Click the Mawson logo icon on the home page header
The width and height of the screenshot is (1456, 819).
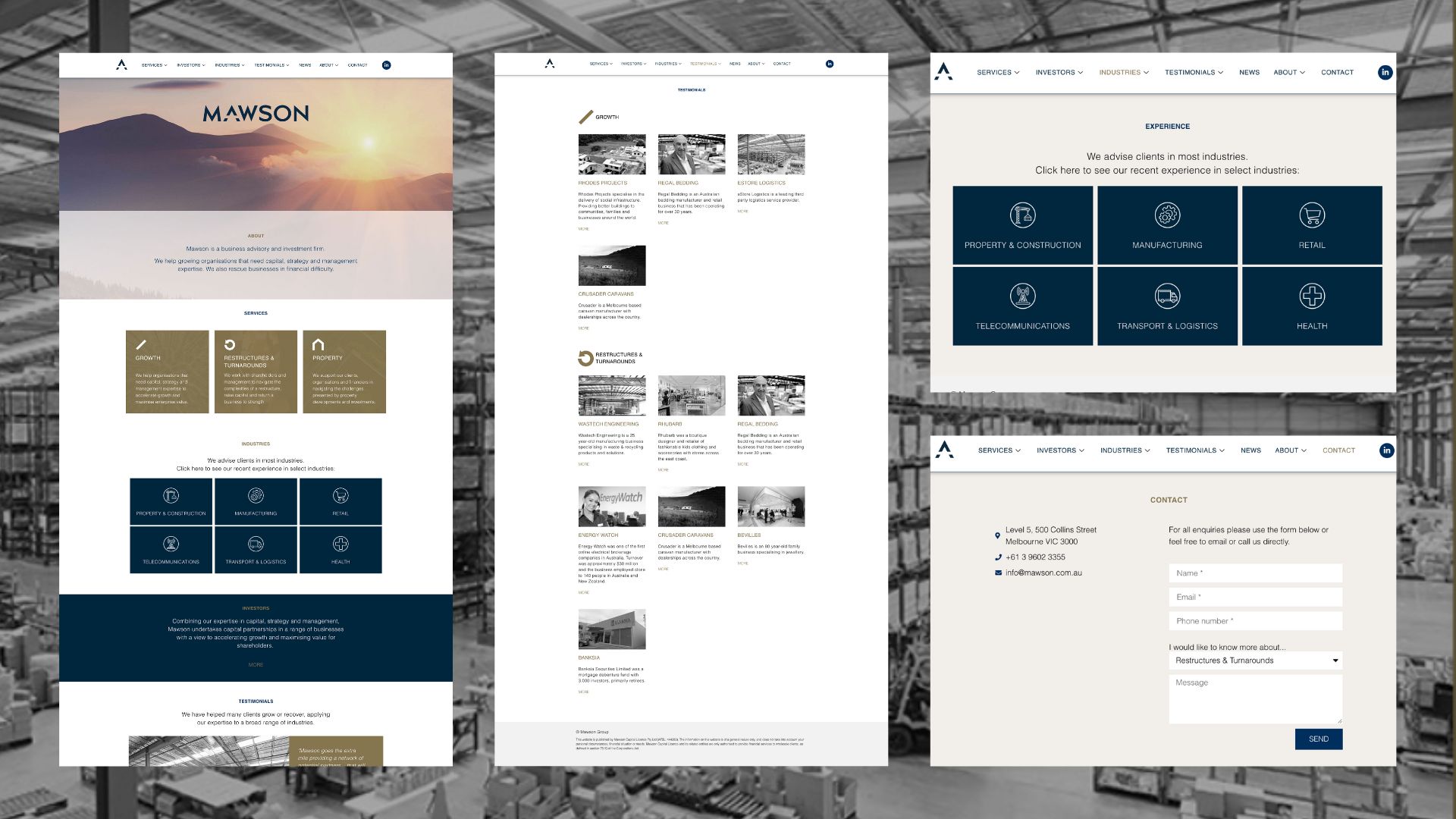(x=121, y=64)
